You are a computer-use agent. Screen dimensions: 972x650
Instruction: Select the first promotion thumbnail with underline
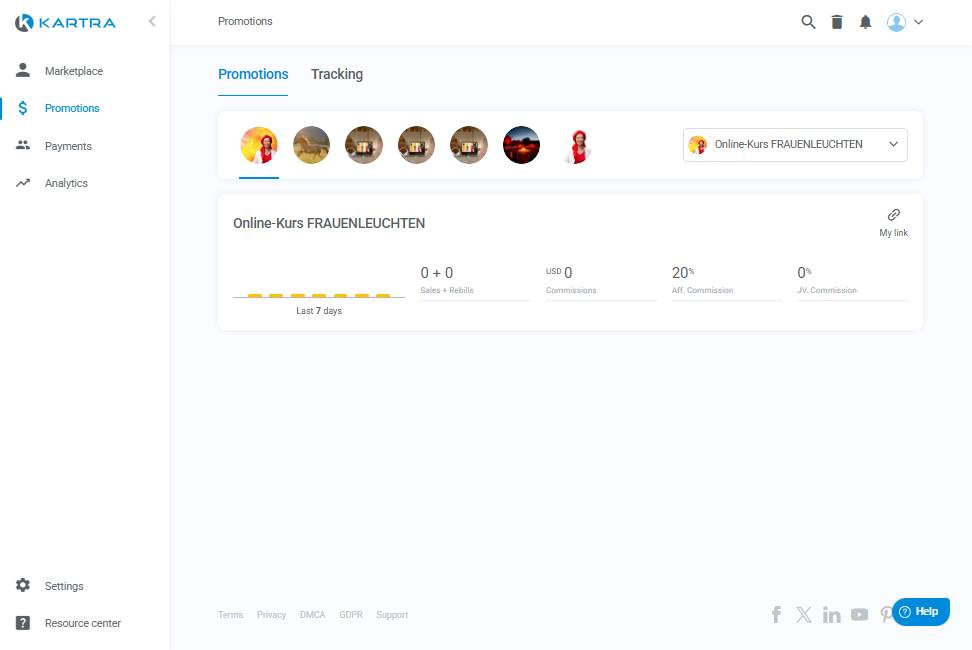coord(259,145)
